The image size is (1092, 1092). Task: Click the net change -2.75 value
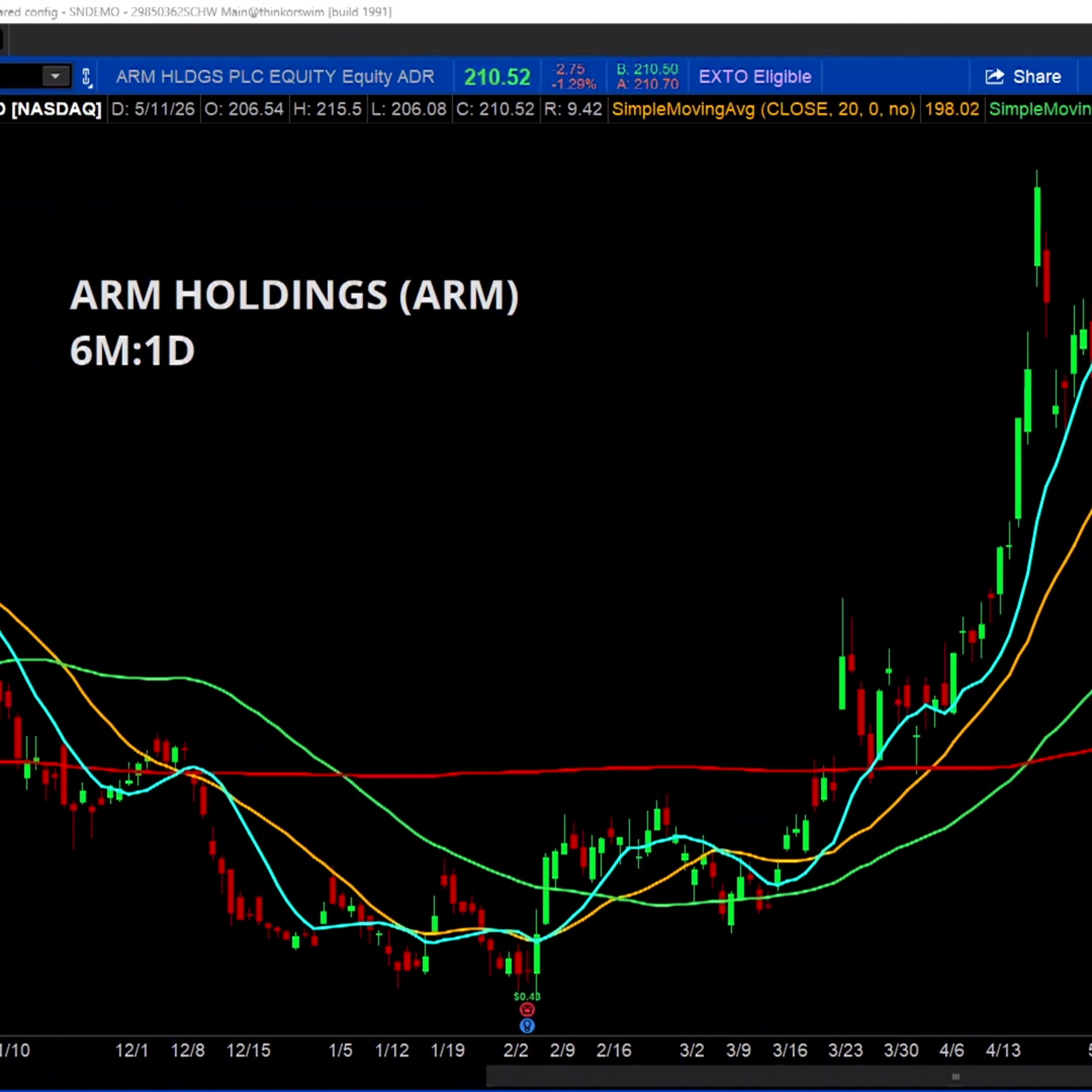(x=570, y=69)
